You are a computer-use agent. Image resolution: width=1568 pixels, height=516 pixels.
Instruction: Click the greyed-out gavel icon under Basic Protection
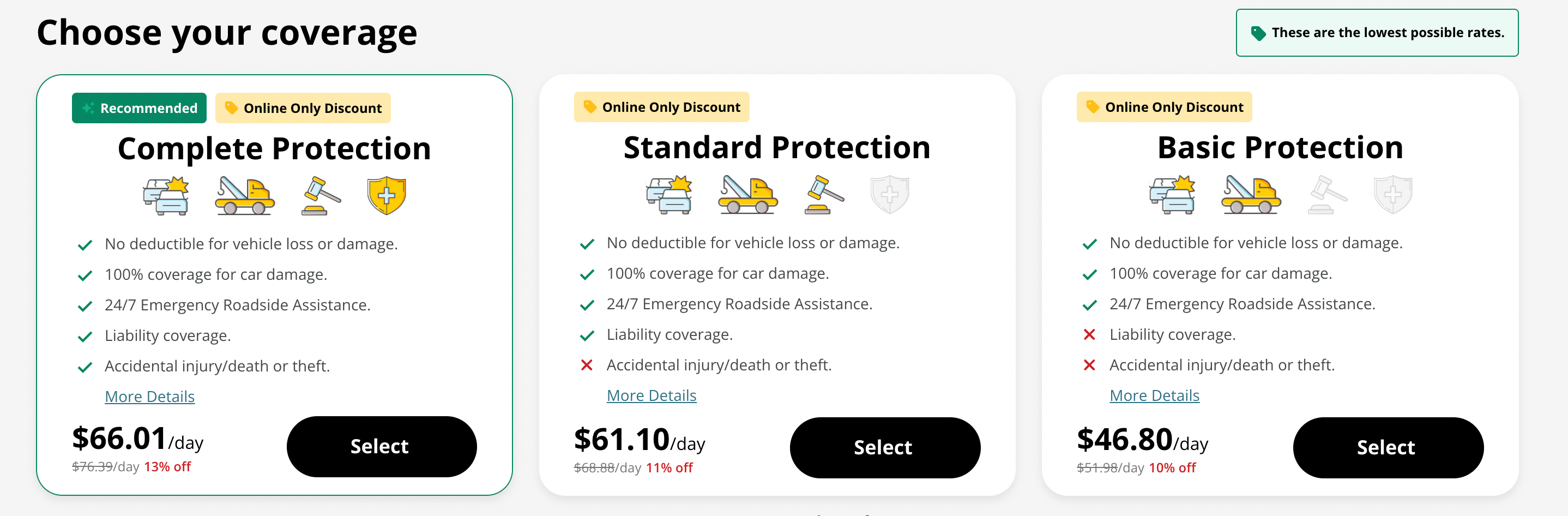(x=1328, y=195)
